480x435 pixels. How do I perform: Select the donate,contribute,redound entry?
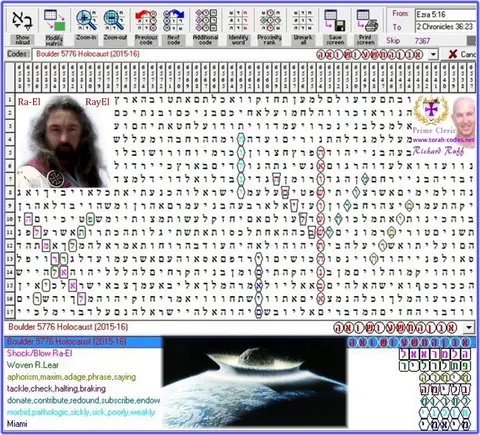coord(83,400)
